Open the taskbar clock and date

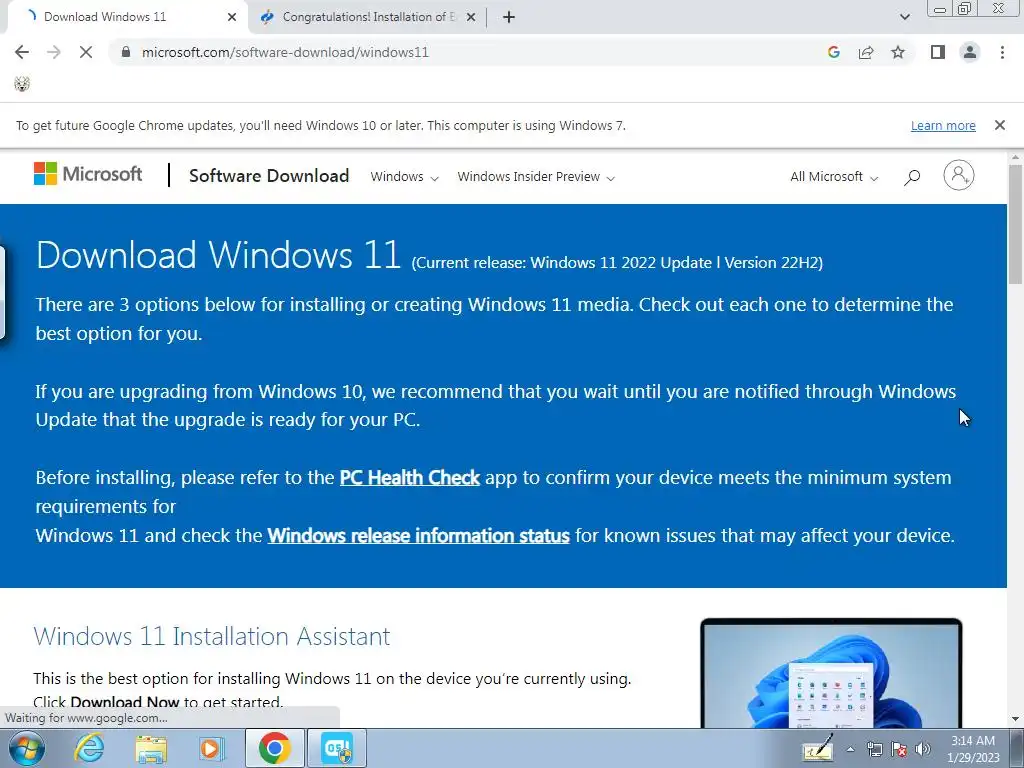click(974, 748)
